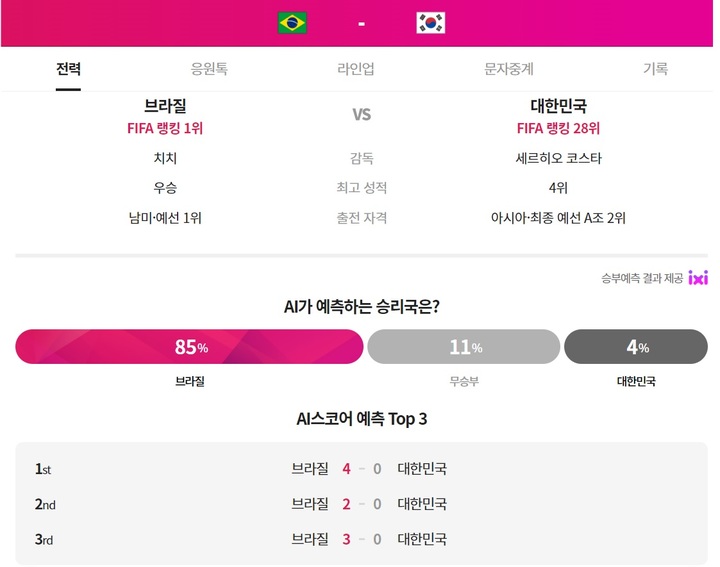Click FIFA 랭킹 28위 text
Screen dimensions: 720x567
[x=558, y=128]
